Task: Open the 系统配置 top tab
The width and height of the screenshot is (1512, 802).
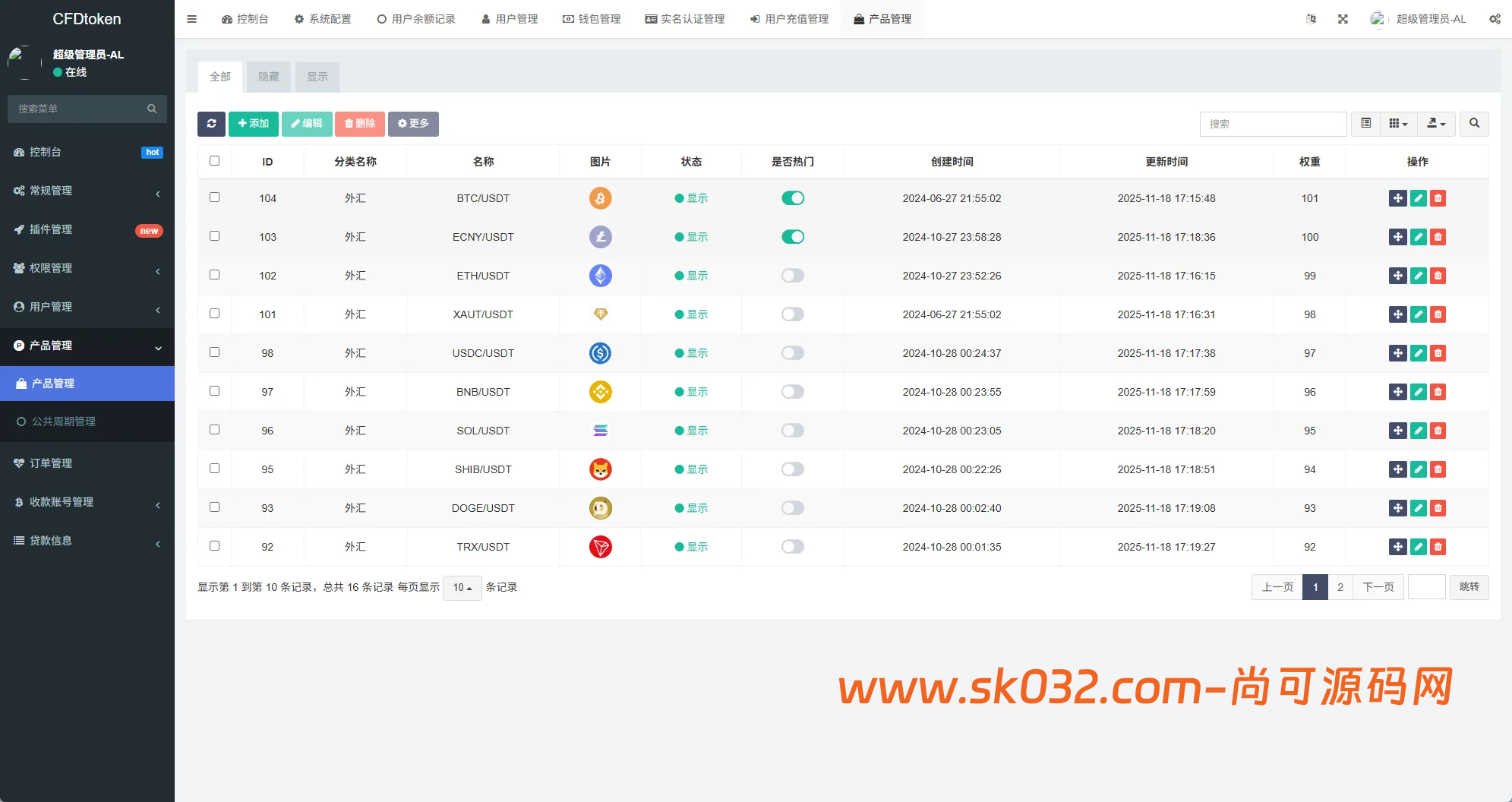Action: [x=323, y=19]
